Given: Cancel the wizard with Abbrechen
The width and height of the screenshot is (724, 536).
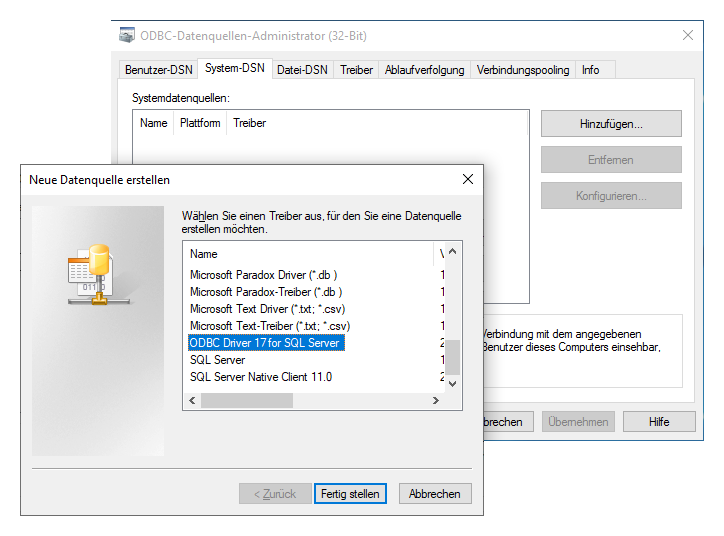Looking at the screenshot, I should click(435, 494).
